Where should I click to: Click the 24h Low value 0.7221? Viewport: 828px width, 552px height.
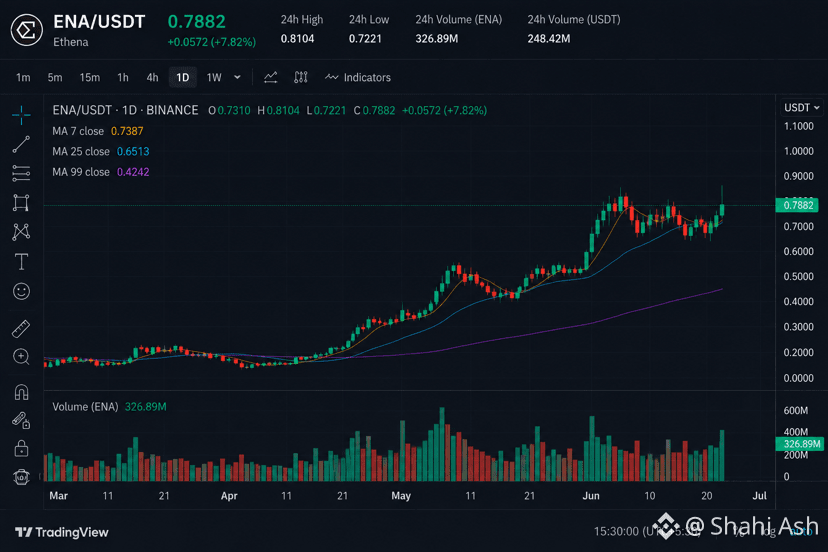coord(365,39)
